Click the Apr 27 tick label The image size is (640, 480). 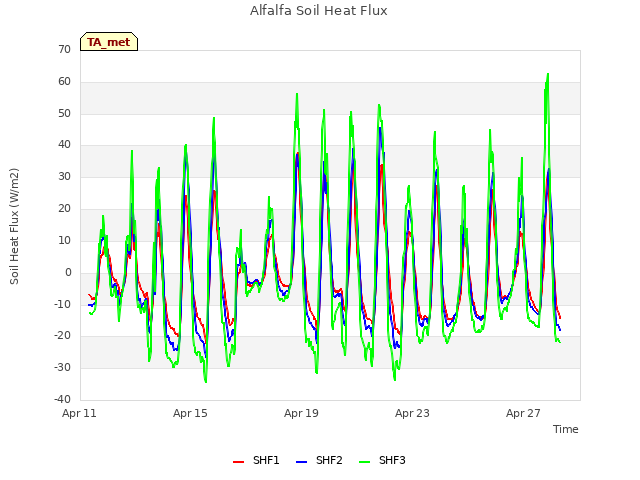click(x=523, y=413)
